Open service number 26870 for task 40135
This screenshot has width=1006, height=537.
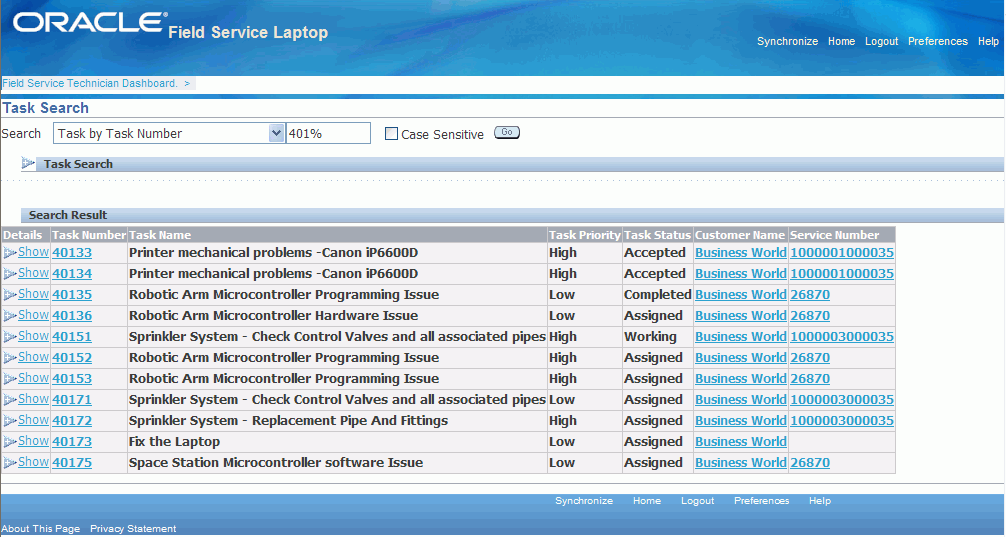pos(810,295)
